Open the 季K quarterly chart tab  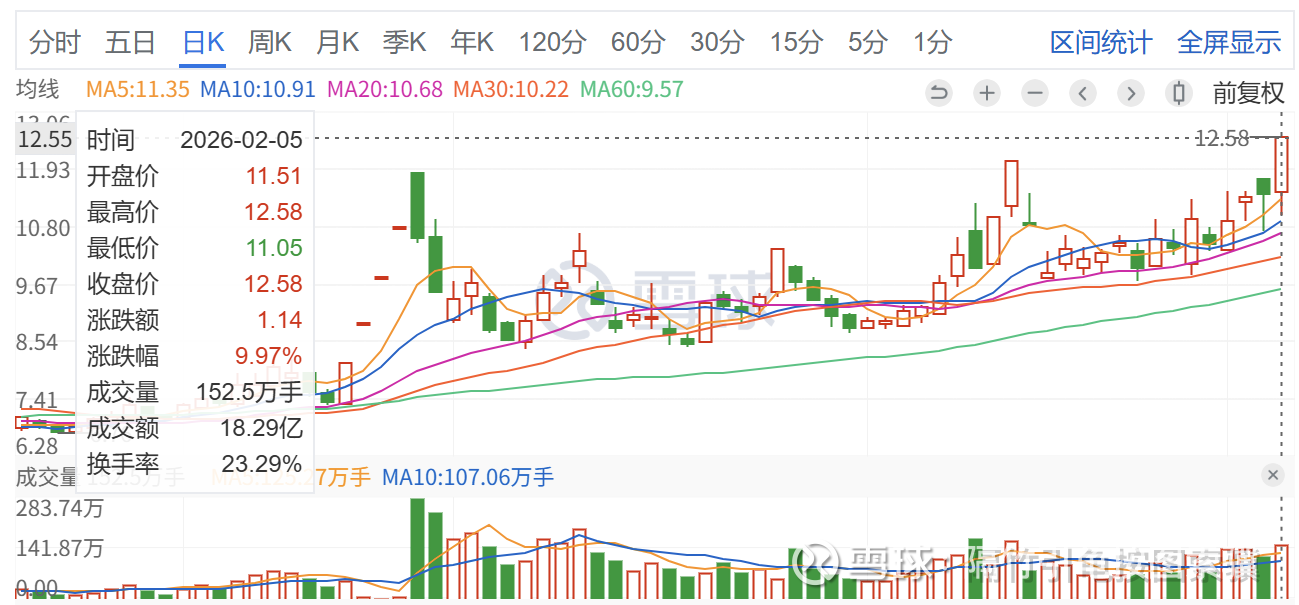(x=404, y=42)
